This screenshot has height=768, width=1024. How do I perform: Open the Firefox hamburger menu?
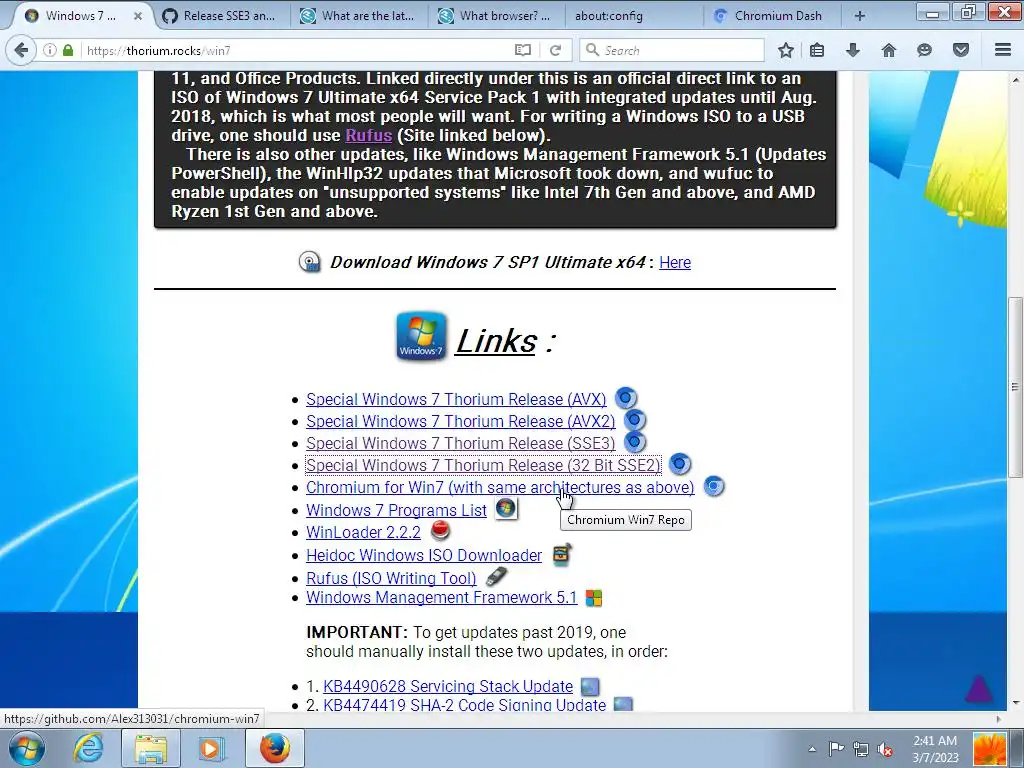coord(1003,50)
